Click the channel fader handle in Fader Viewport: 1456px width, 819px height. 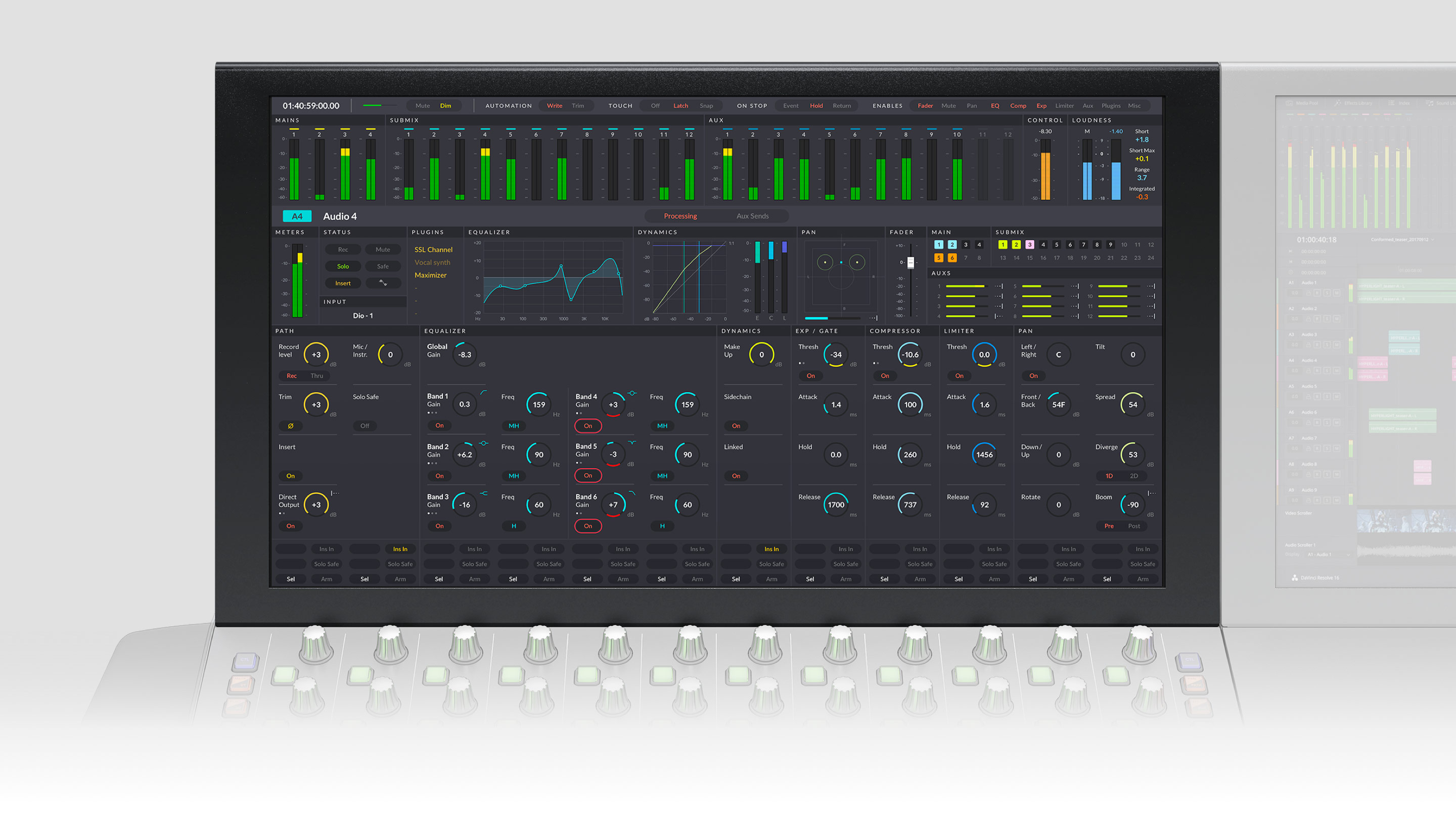(x=911, y=262)
